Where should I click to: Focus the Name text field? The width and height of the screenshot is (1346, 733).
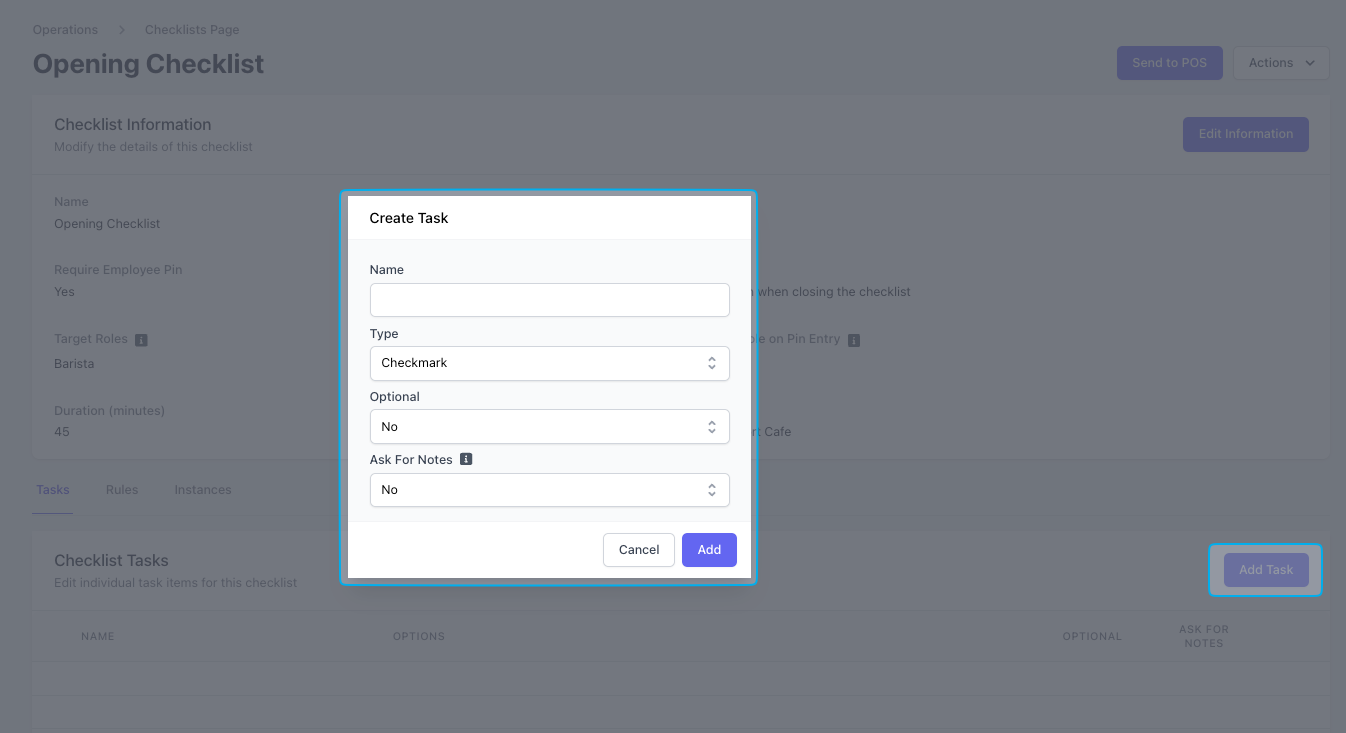(x=549, y=300)
